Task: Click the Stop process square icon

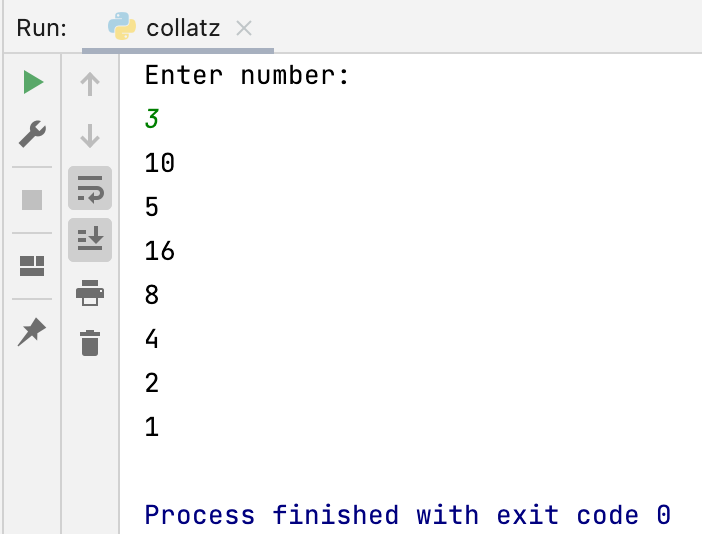Action: coord(32,199)
